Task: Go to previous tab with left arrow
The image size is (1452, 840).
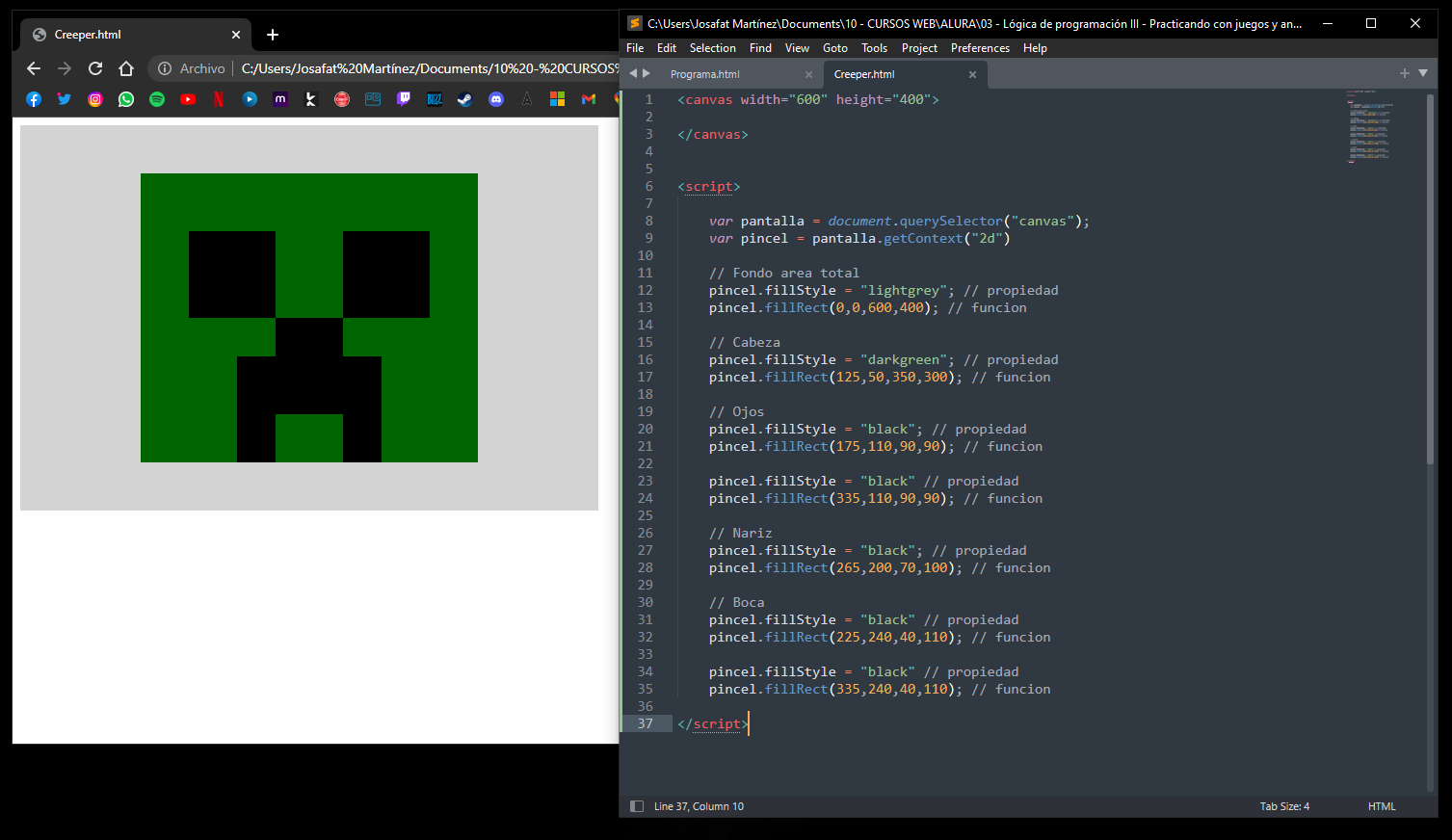Action: coord(633,73)
